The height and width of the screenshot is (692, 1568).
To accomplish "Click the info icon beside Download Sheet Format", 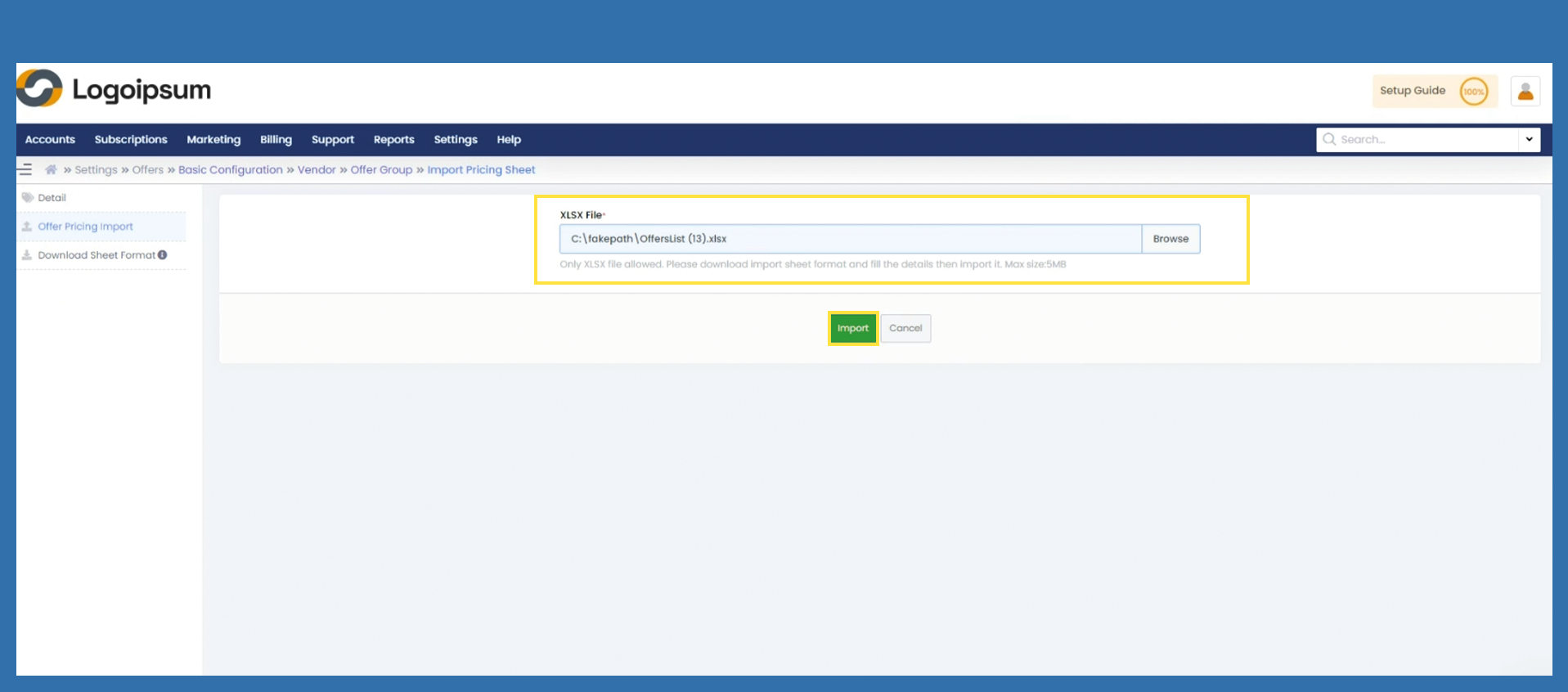I will pyautogui.click(x=163, y=255).
